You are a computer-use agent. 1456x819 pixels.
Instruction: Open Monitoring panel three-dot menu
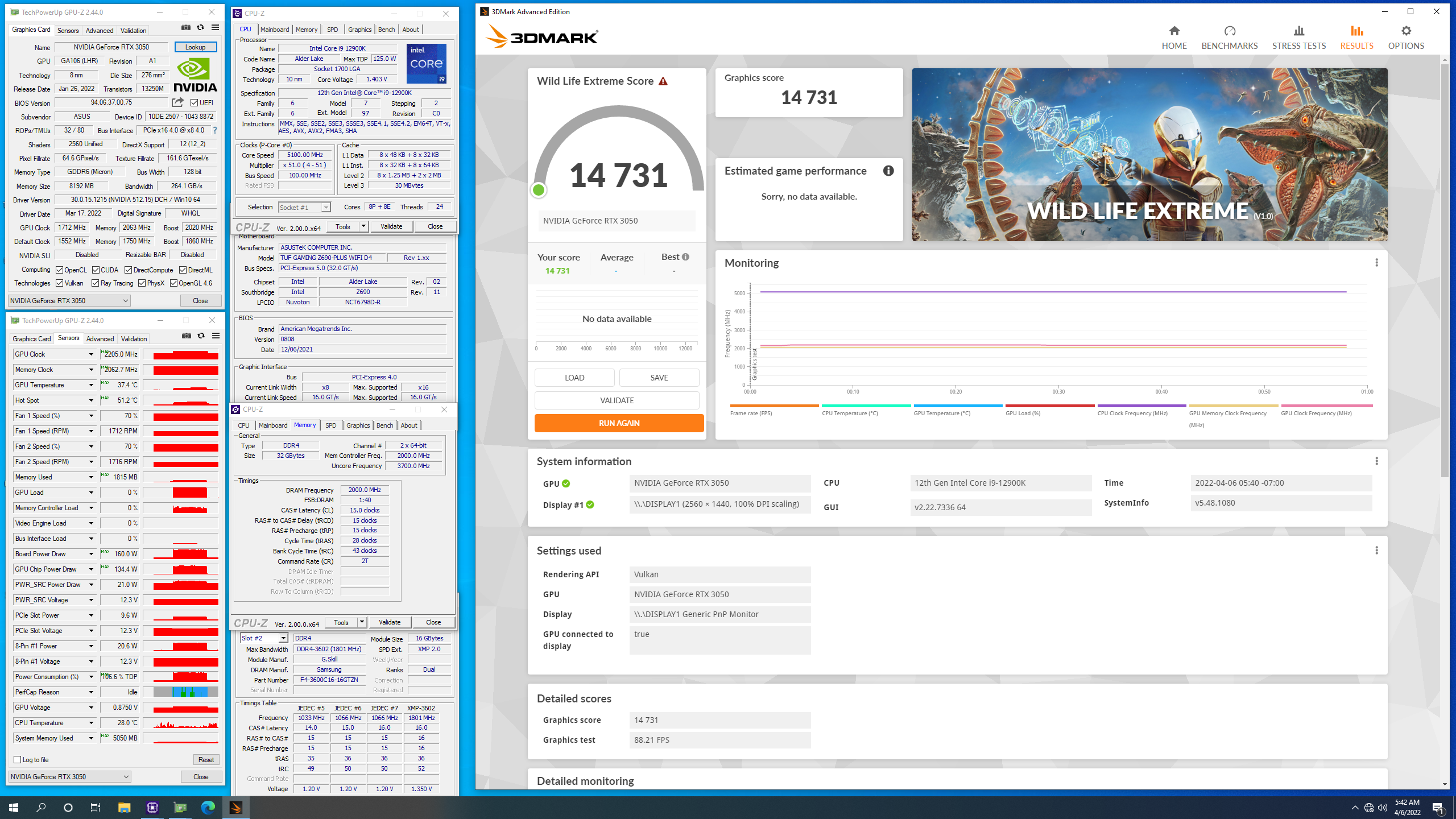click(x=1376, y=263)
